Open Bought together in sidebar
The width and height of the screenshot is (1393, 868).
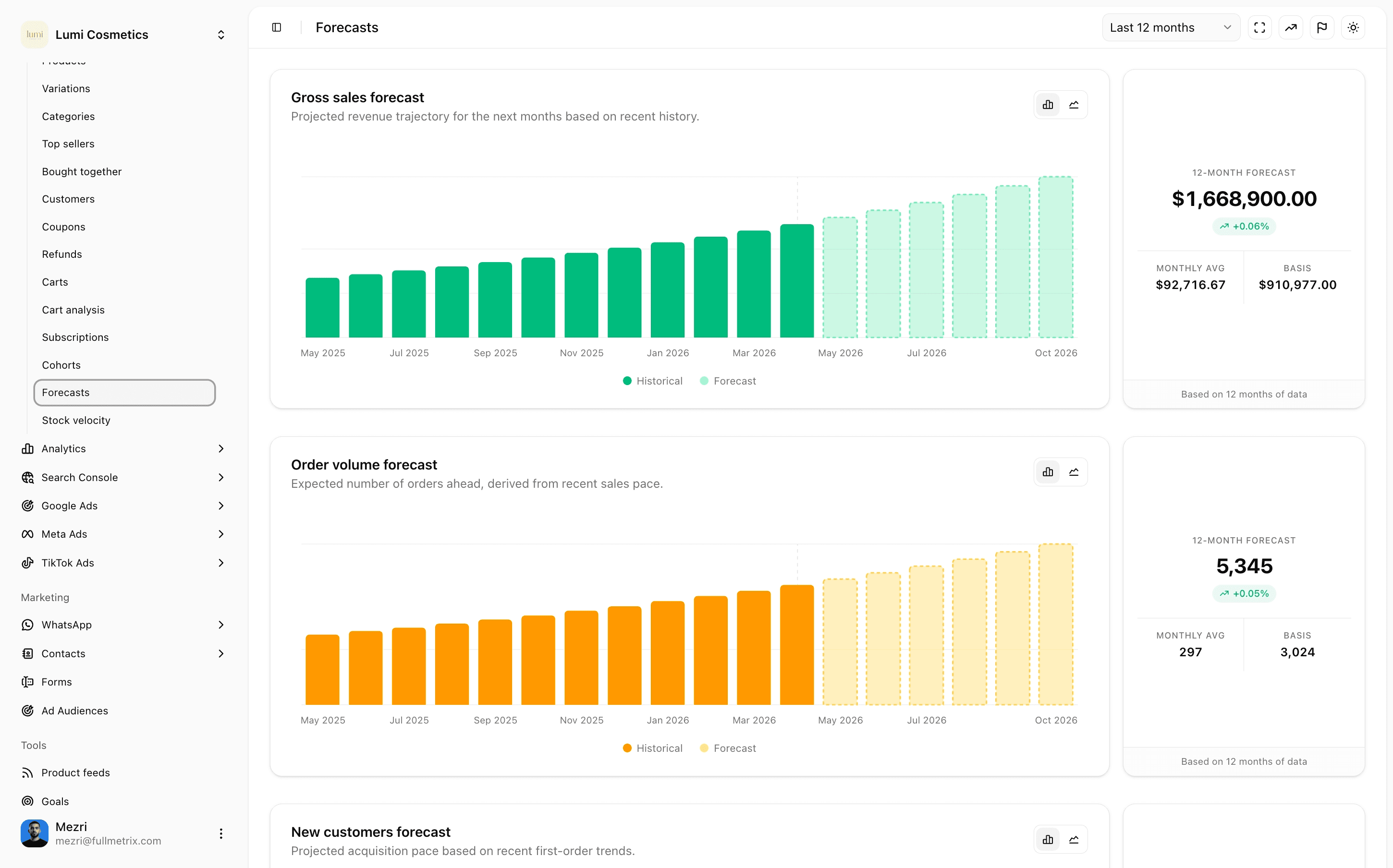82,172
